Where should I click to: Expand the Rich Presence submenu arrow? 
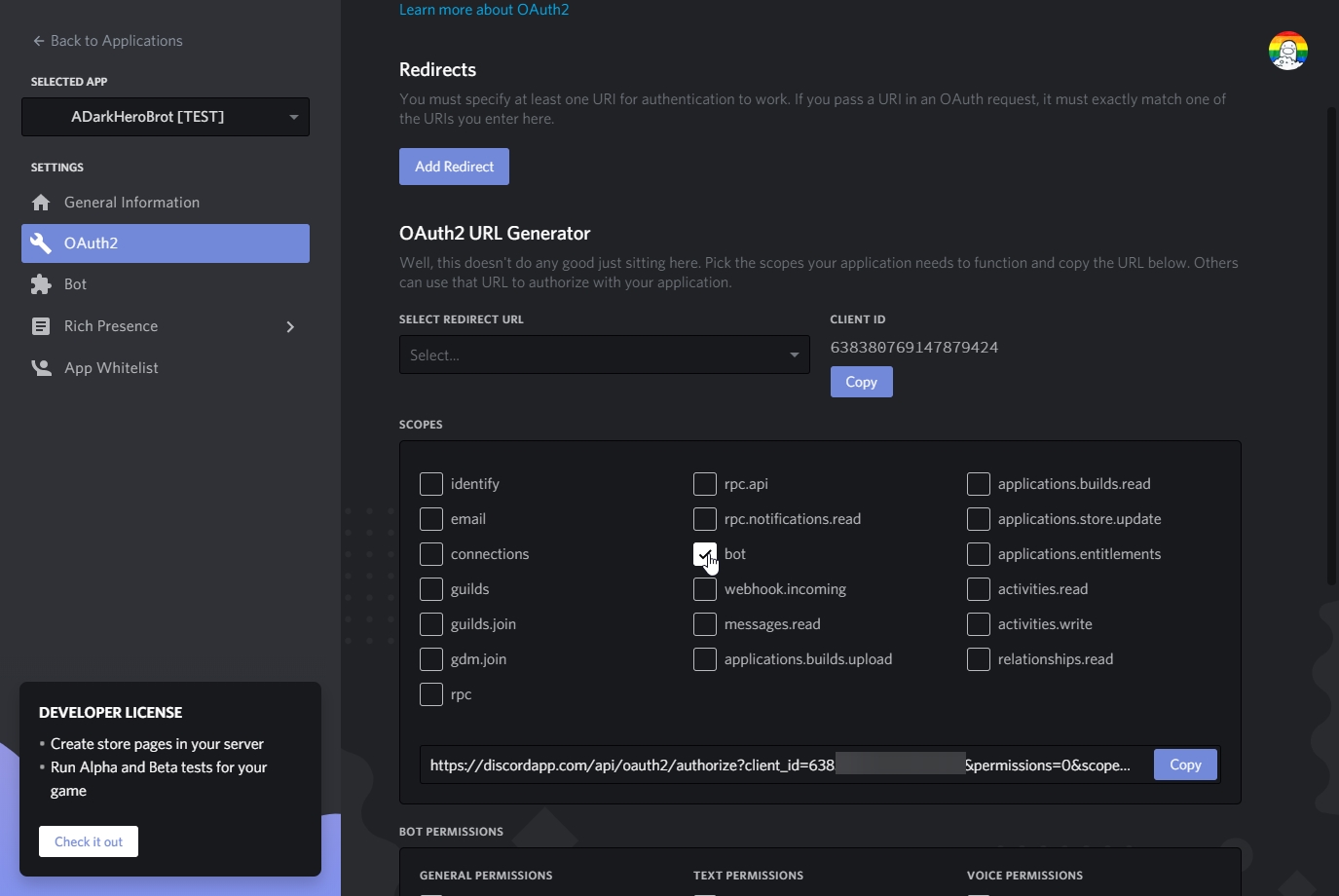click(x=290, y=326)
